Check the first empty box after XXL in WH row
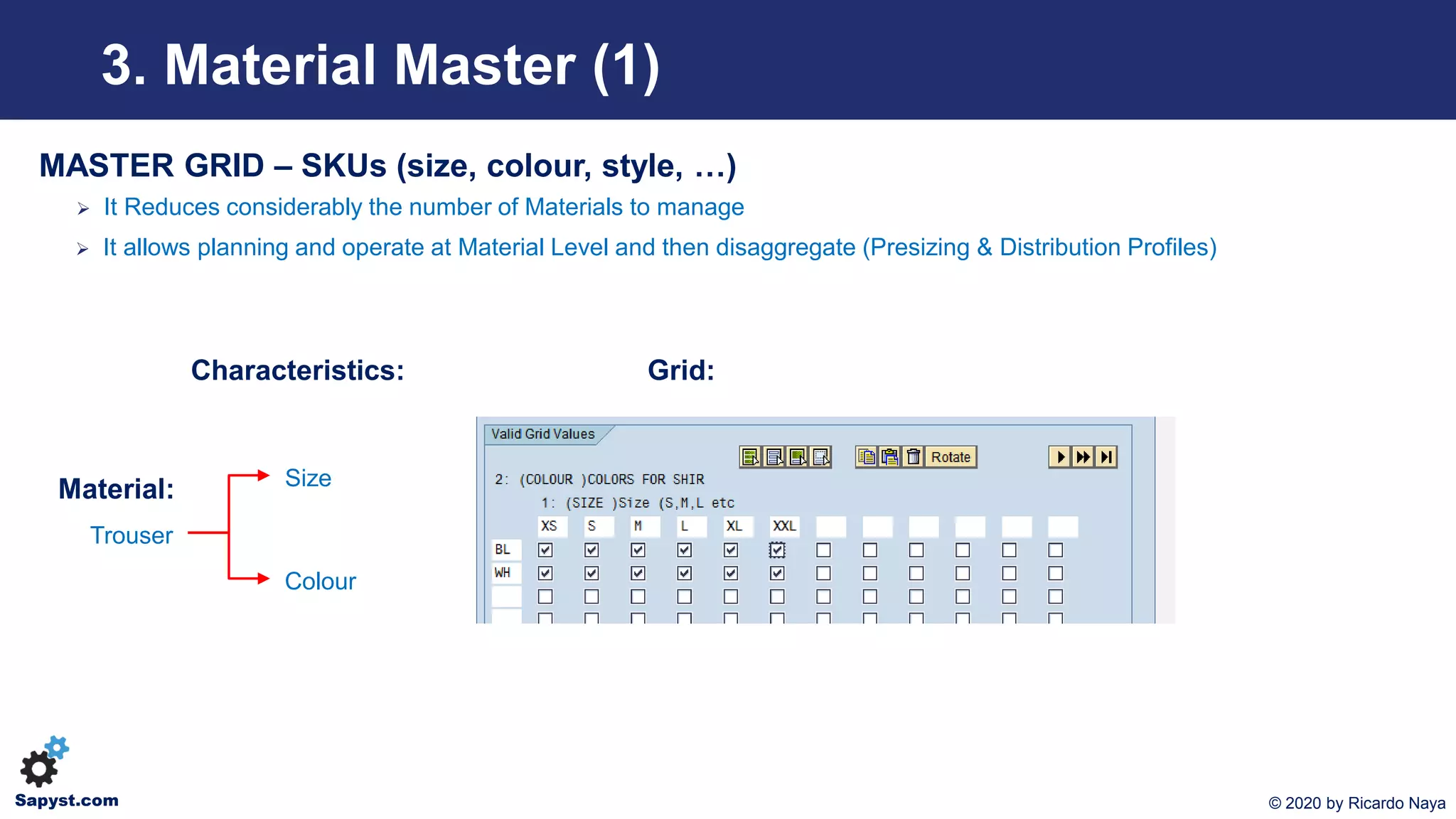Image resolution: width=1456 pixels, height=819 pixels. tap(823, 573)
